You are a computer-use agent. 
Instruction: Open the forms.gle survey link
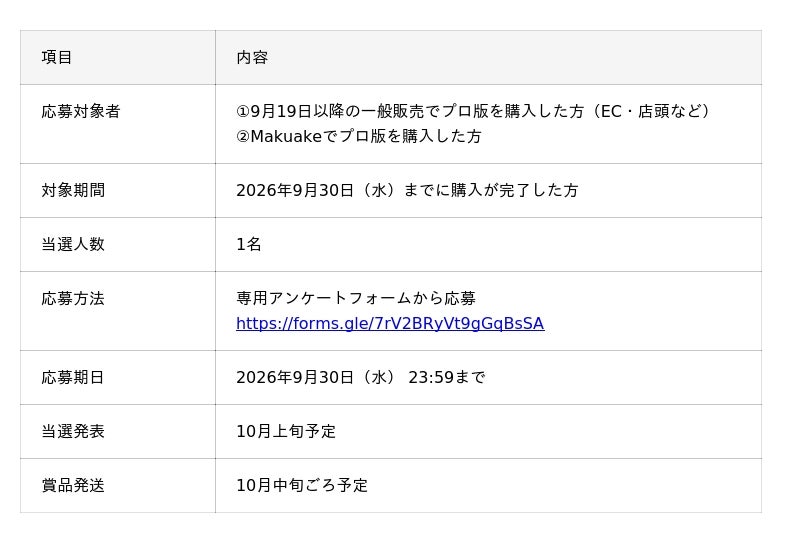click(390, 324)
